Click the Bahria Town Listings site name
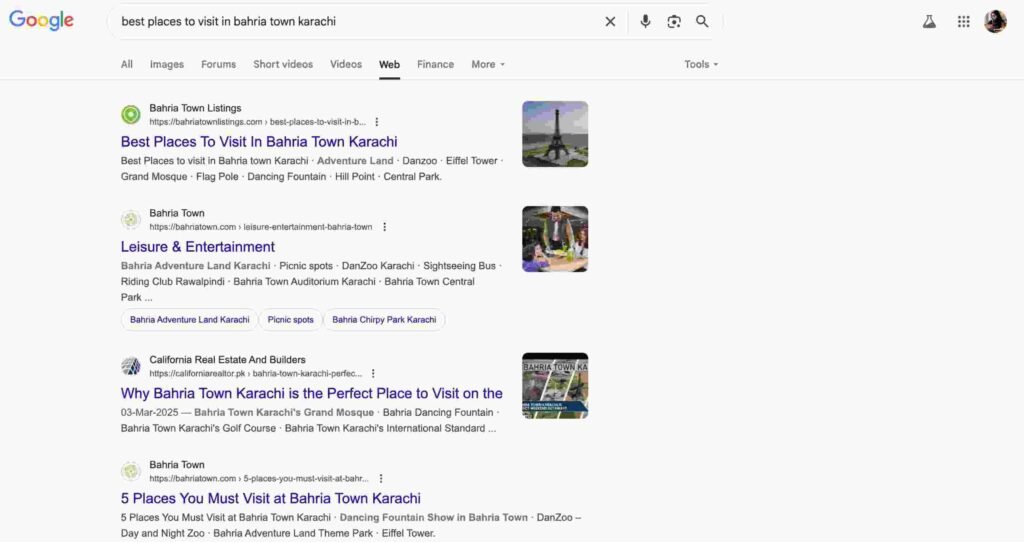The image size is (1024, 542). (195, 108)
